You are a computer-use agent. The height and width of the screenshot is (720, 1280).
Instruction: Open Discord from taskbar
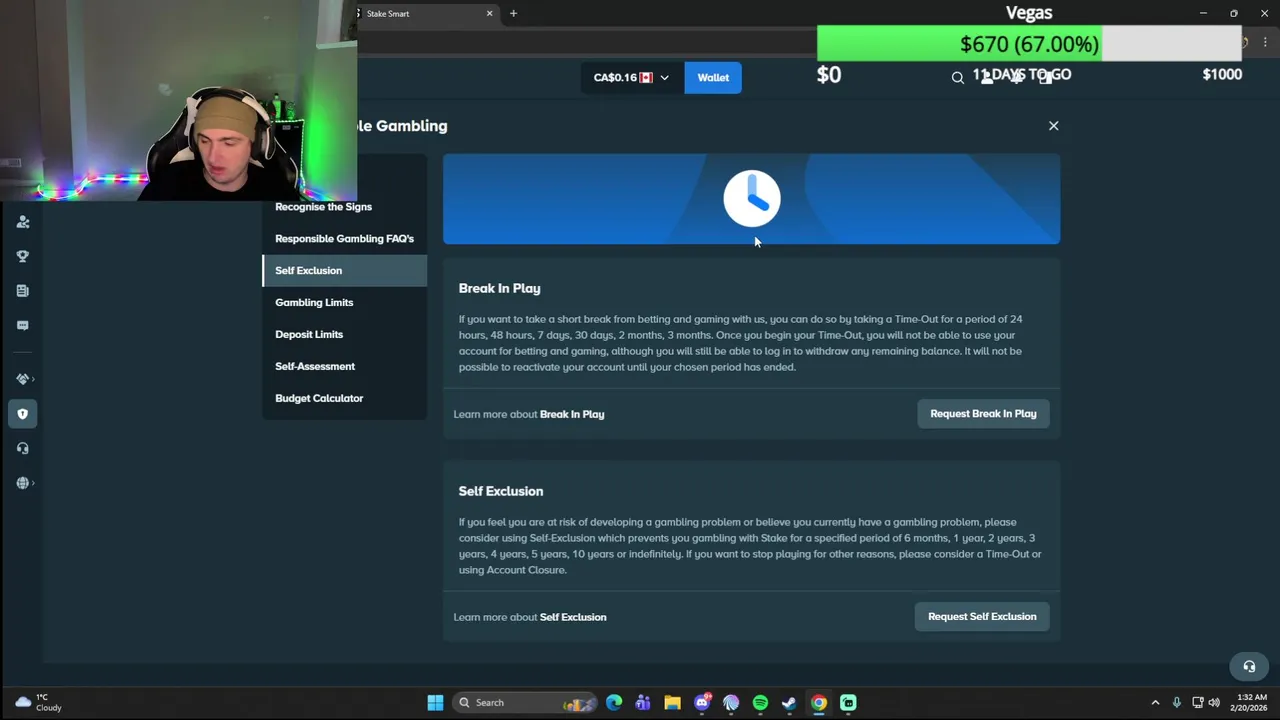pos(702,703)
